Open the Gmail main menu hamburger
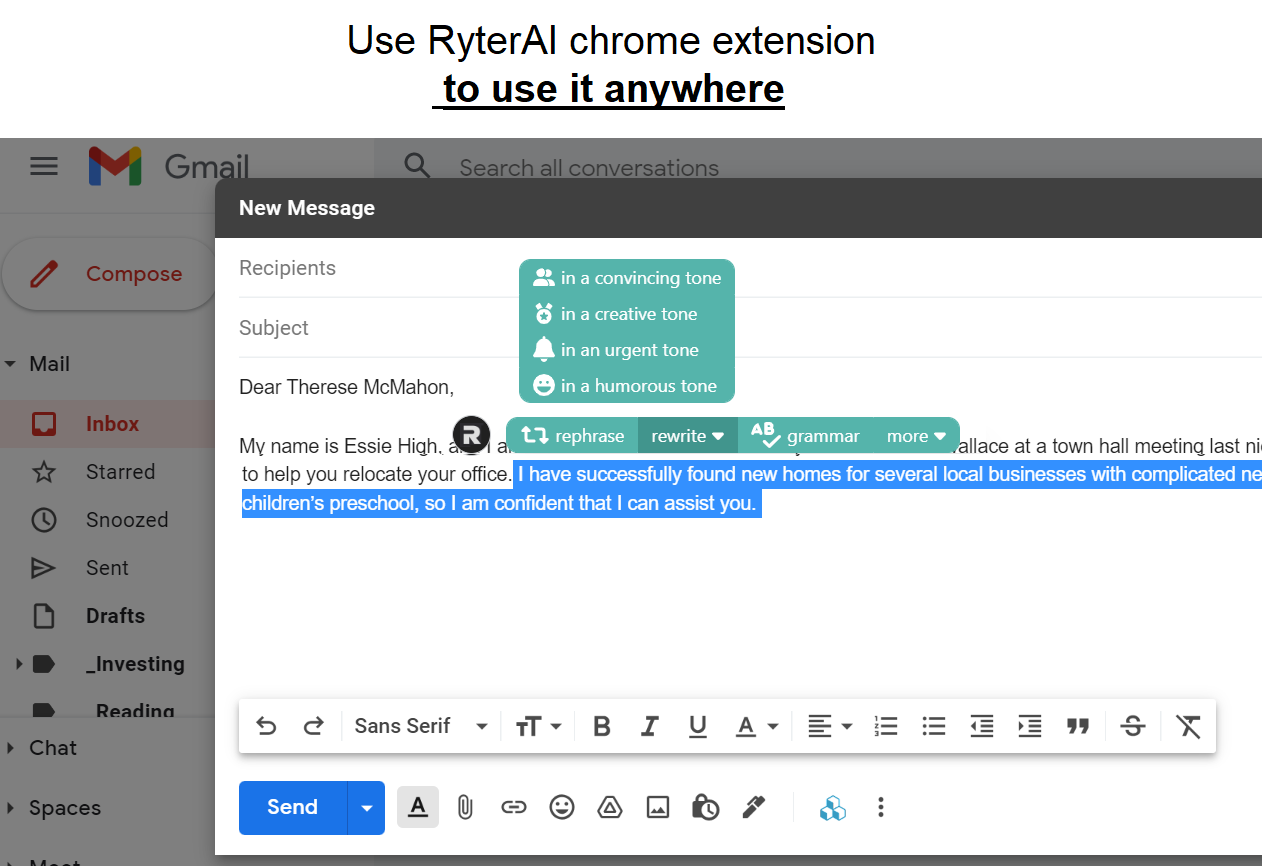Viewport: 1270px width, 866px height. (x=44, y=166)
